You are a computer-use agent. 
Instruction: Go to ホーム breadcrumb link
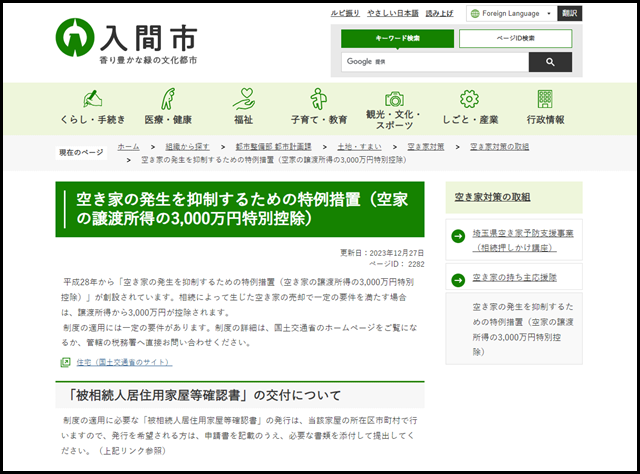(x=129, y=147)
